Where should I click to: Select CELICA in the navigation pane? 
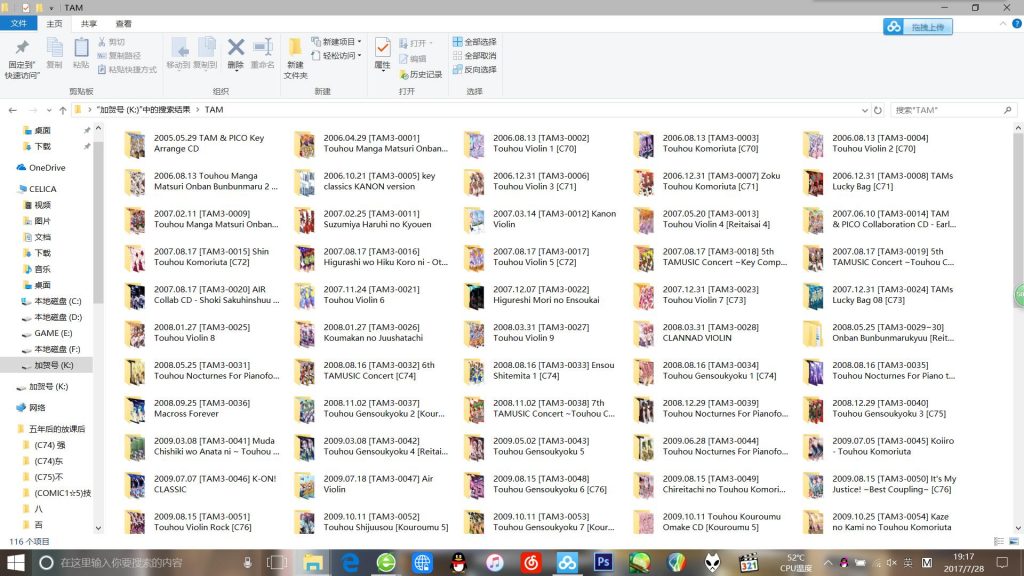tap(42, 189)
